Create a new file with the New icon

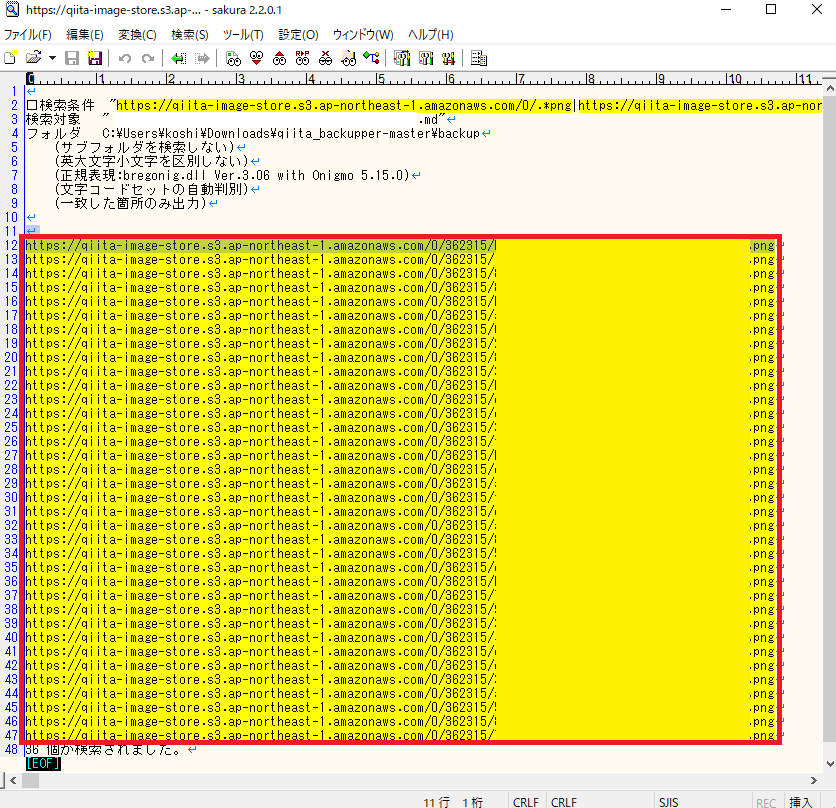11,58
